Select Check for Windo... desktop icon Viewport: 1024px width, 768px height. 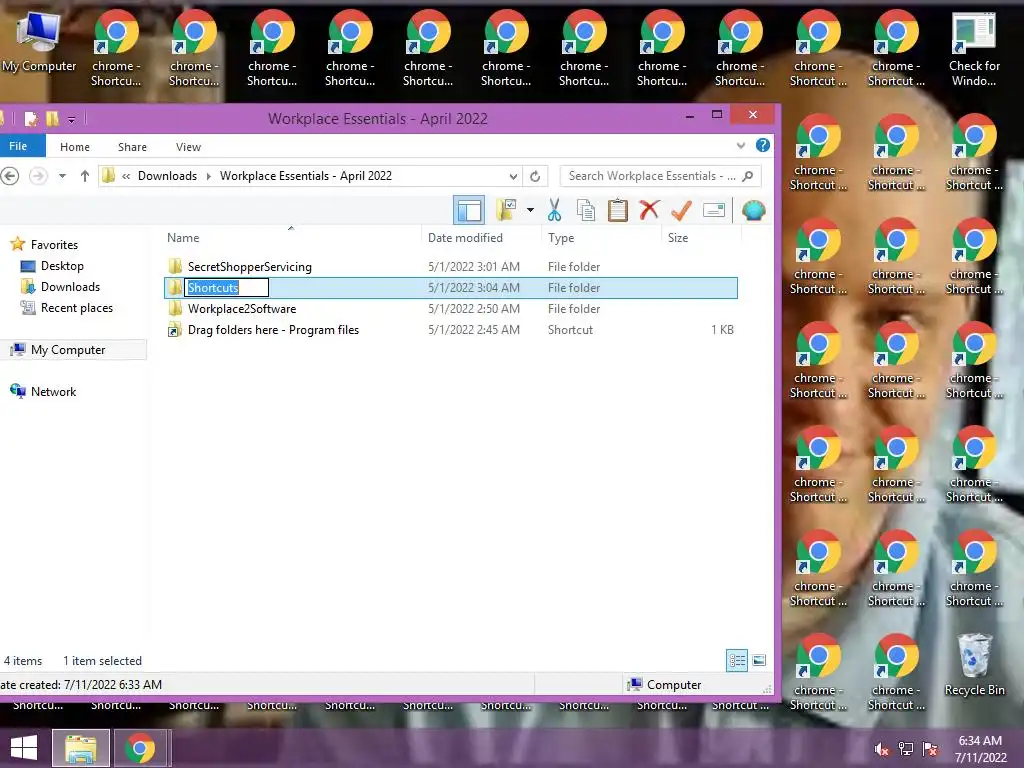(974, 49)
